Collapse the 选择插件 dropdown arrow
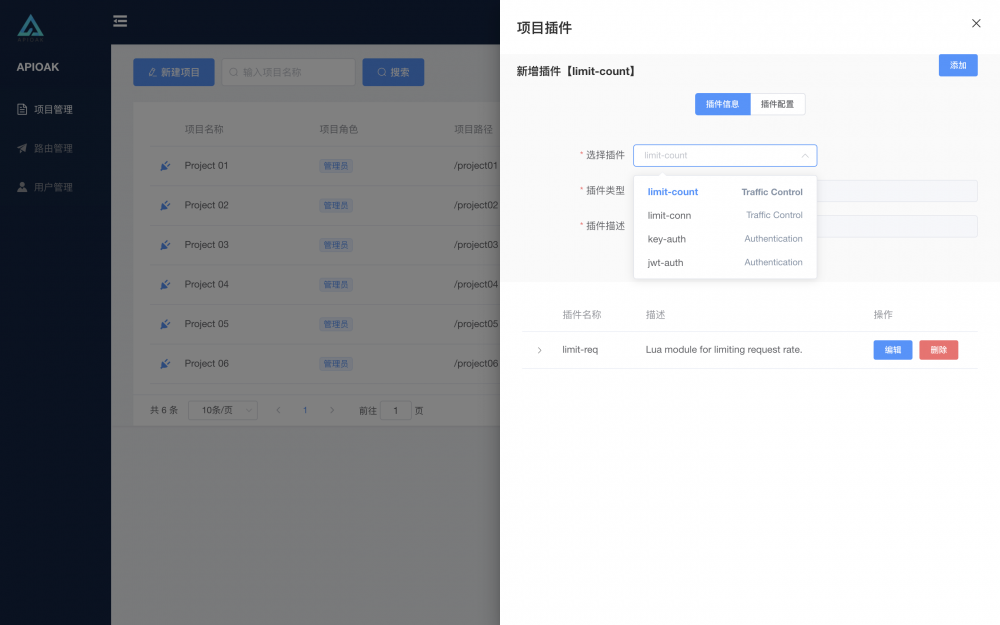This screenshot has height=625, width=1000. click(x=804, y=155)
